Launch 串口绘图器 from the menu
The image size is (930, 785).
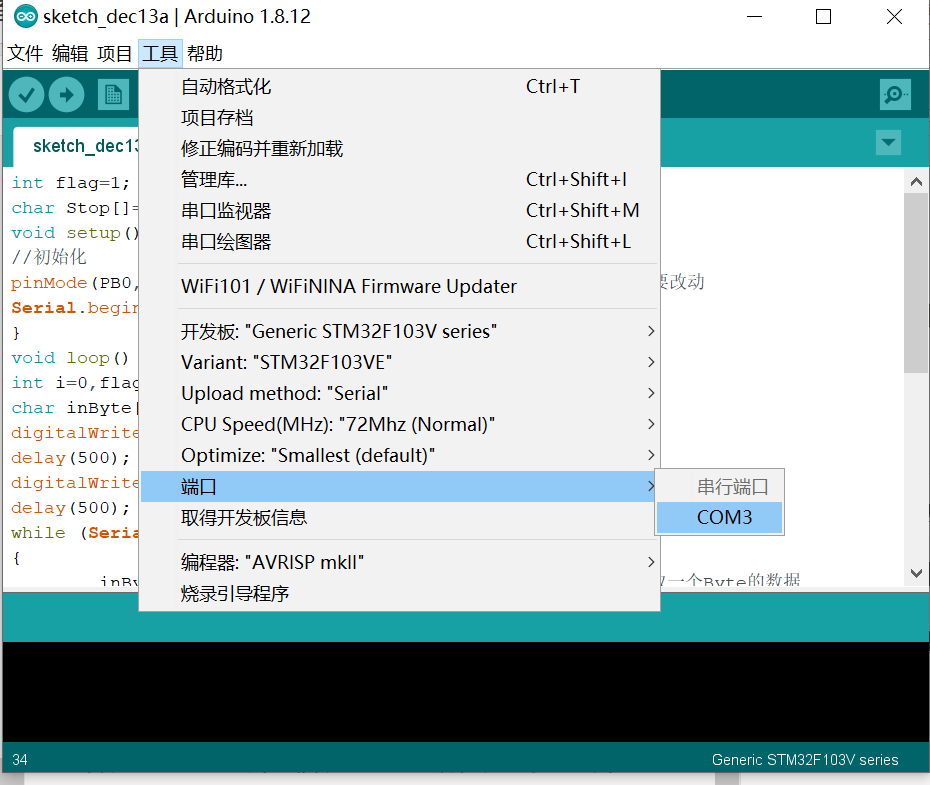(x=400, y=241)
